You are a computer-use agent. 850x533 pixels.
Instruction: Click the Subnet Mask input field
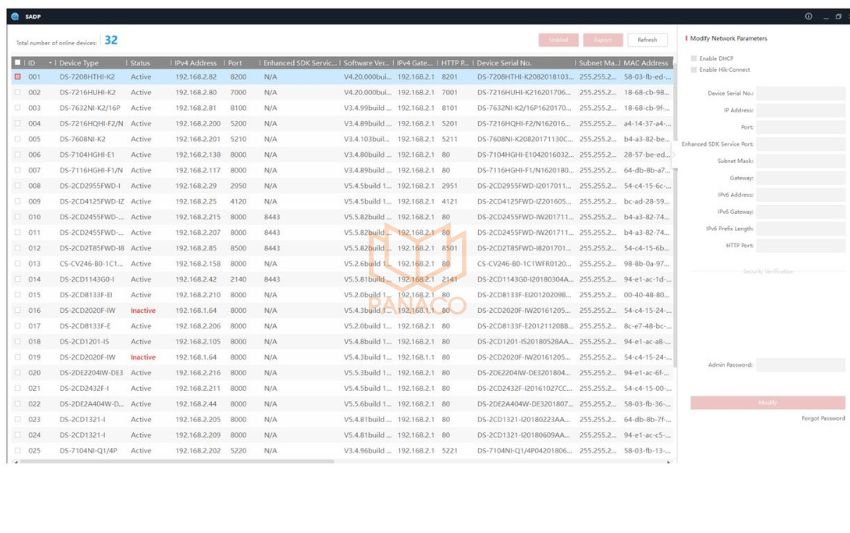tap(800, 161)
